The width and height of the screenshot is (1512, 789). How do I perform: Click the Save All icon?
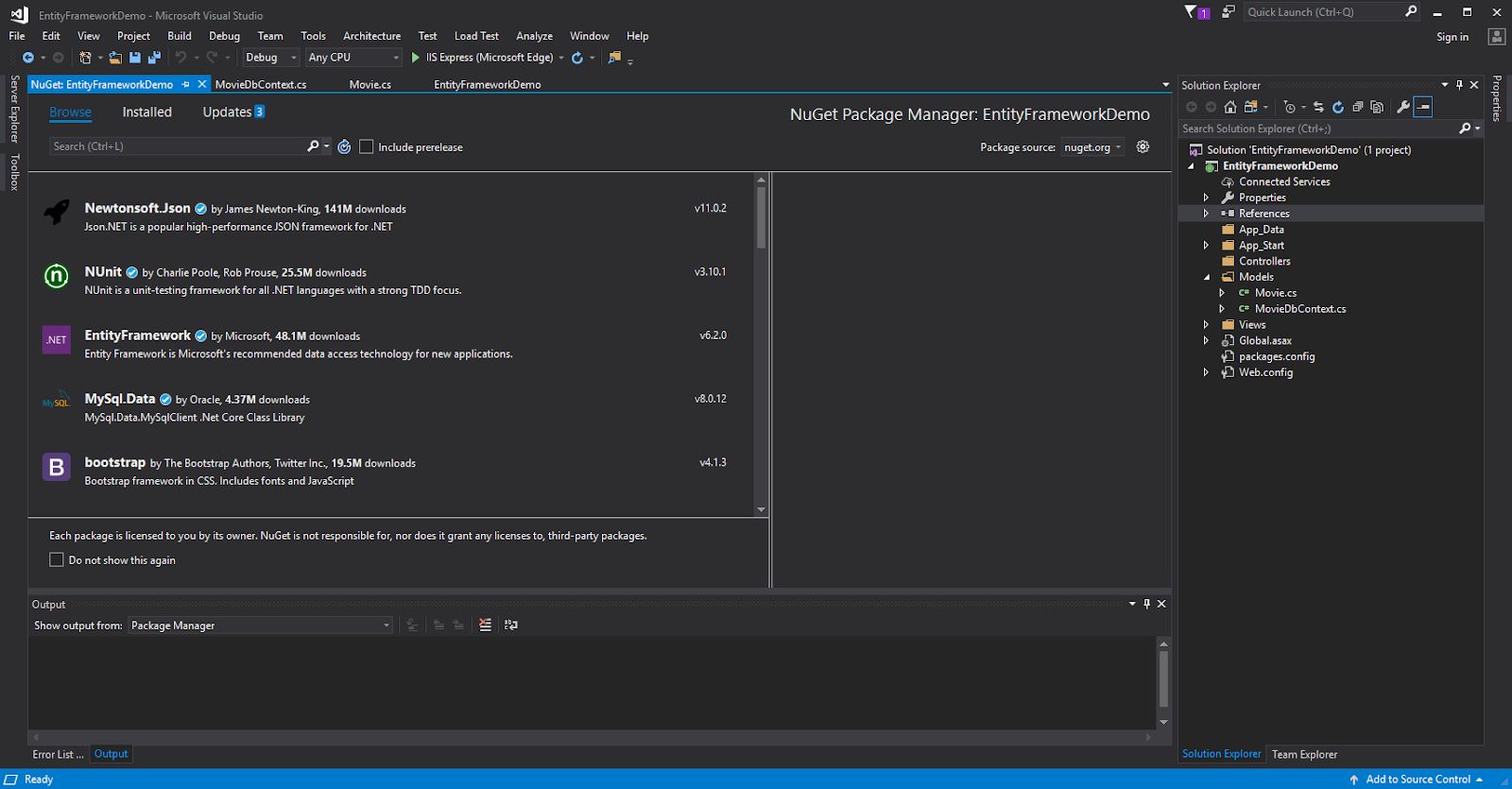point(154,58)
